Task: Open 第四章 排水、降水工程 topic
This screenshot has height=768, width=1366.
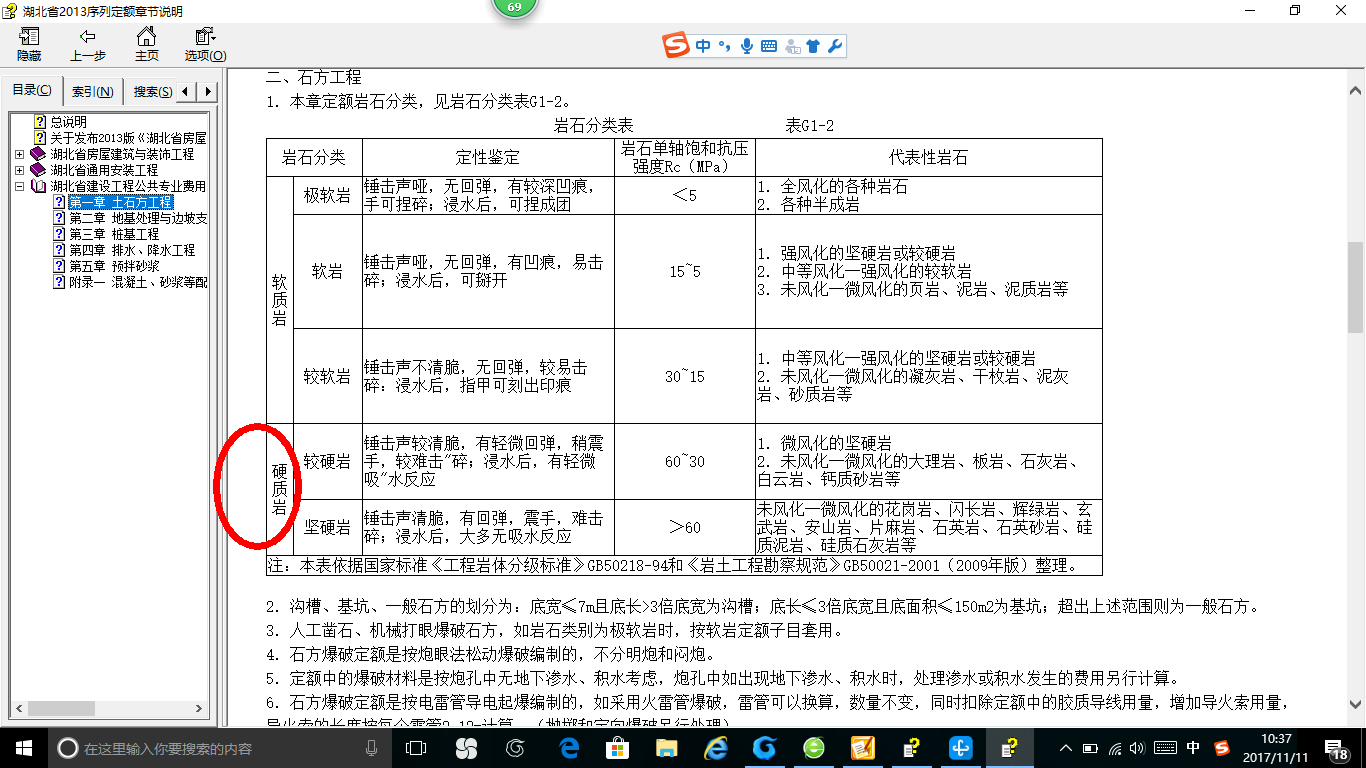Action: point(132,250)
